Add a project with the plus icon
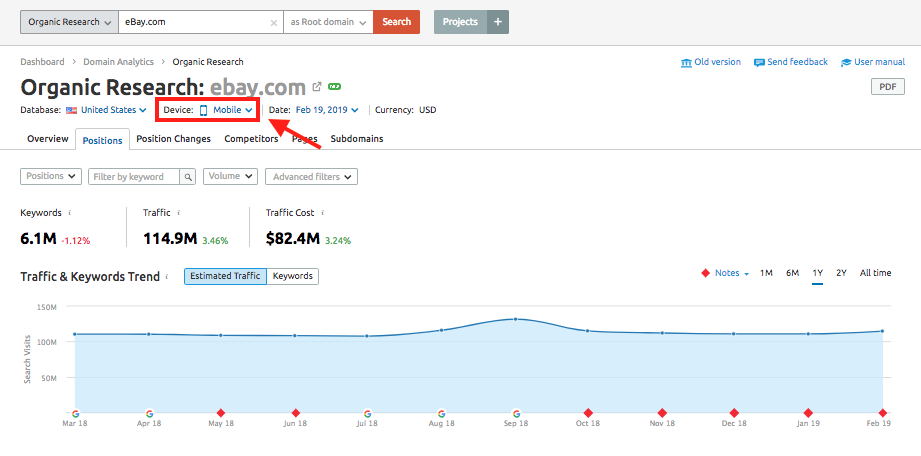 tap(498, 22)
